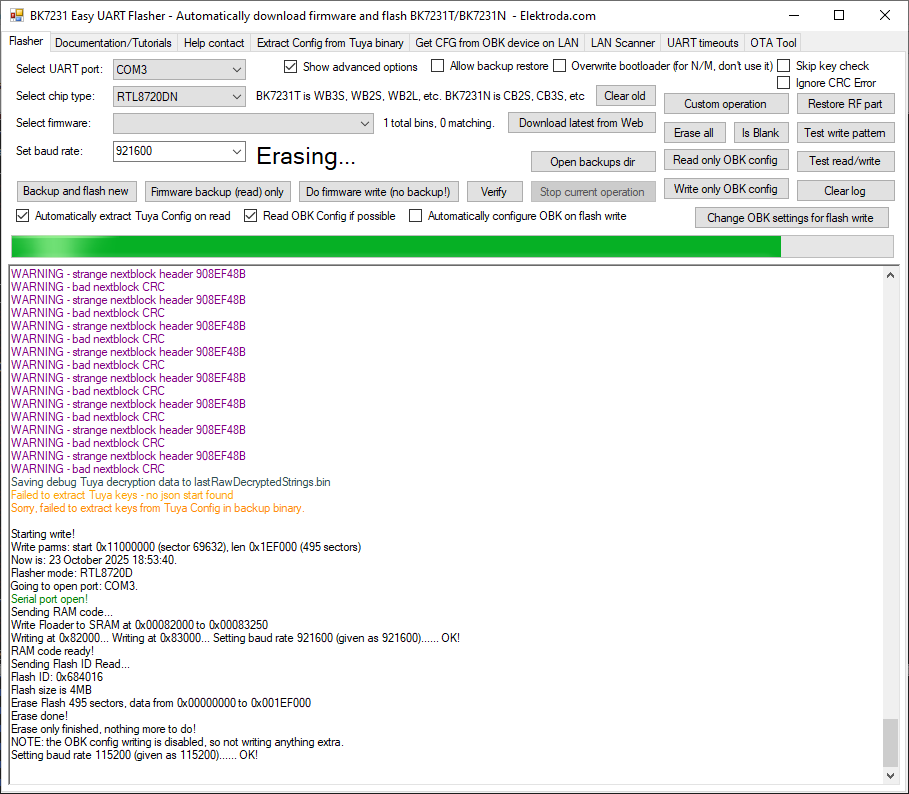Open the baud rate 921600 dropdown
The height and width of the screenshot is (794, 909).
179,151
